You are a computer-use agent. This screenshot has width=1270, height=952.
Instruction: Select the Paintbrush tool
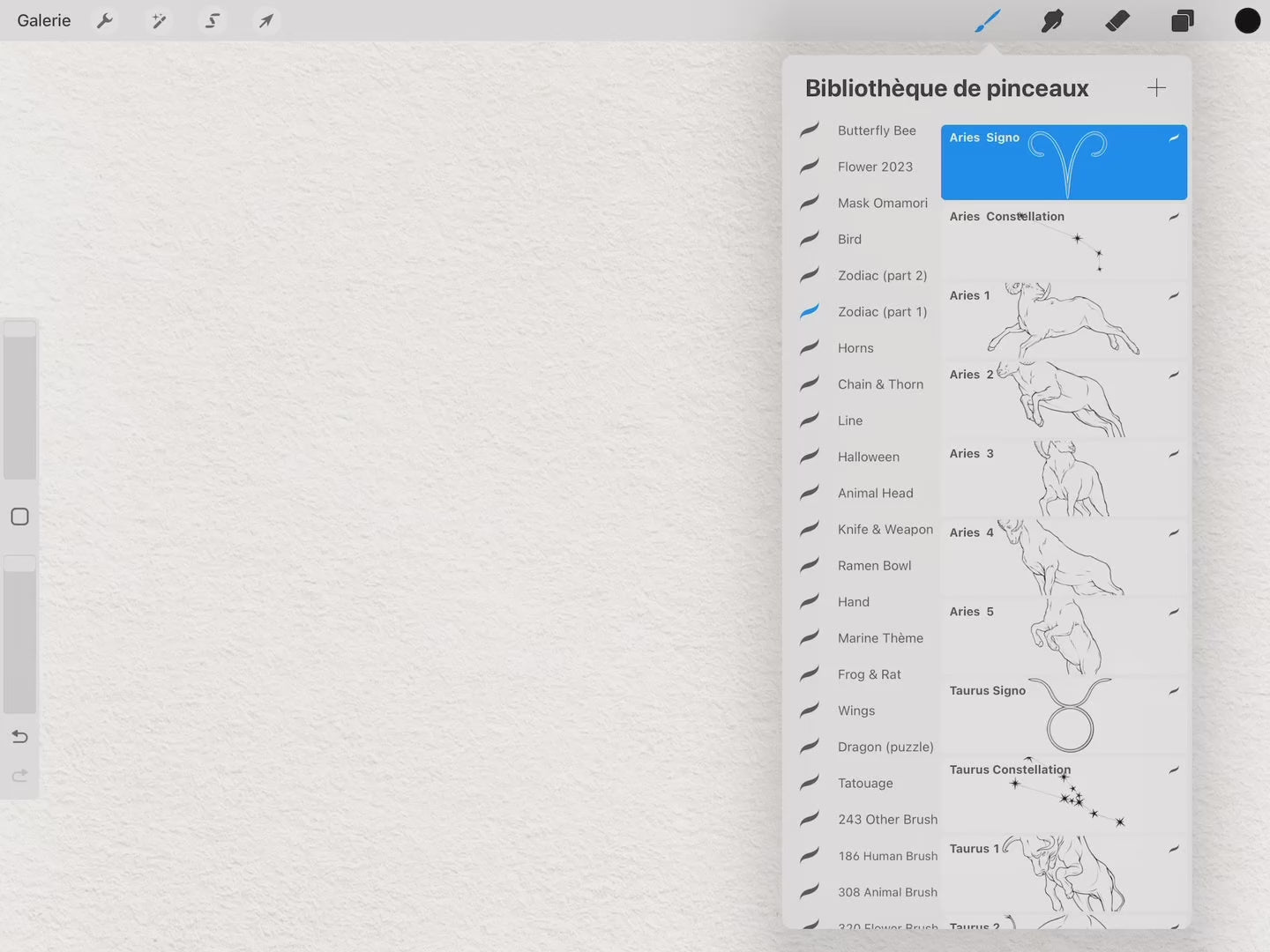987,20
